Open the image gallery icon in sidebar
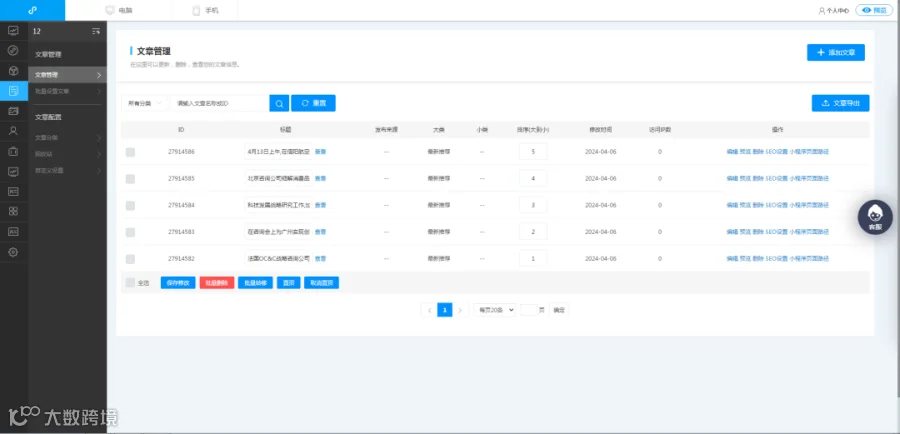This screenshot has height=434, width=900. click(14, 111)
